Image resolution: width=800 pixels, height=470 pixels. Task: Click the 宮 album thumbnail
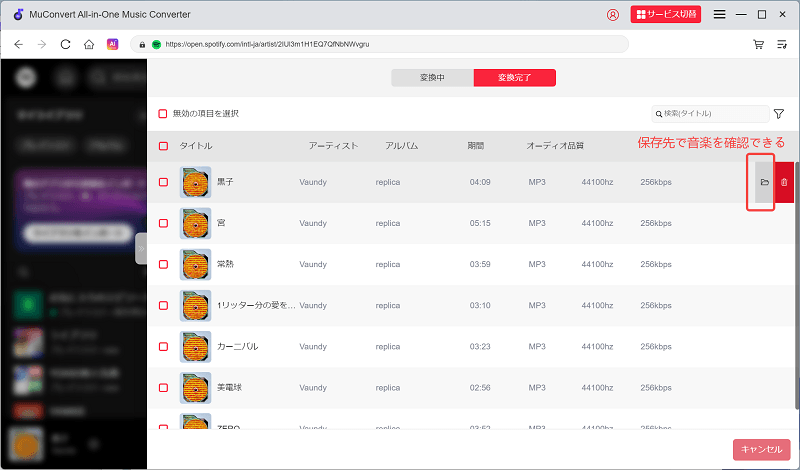195,223
